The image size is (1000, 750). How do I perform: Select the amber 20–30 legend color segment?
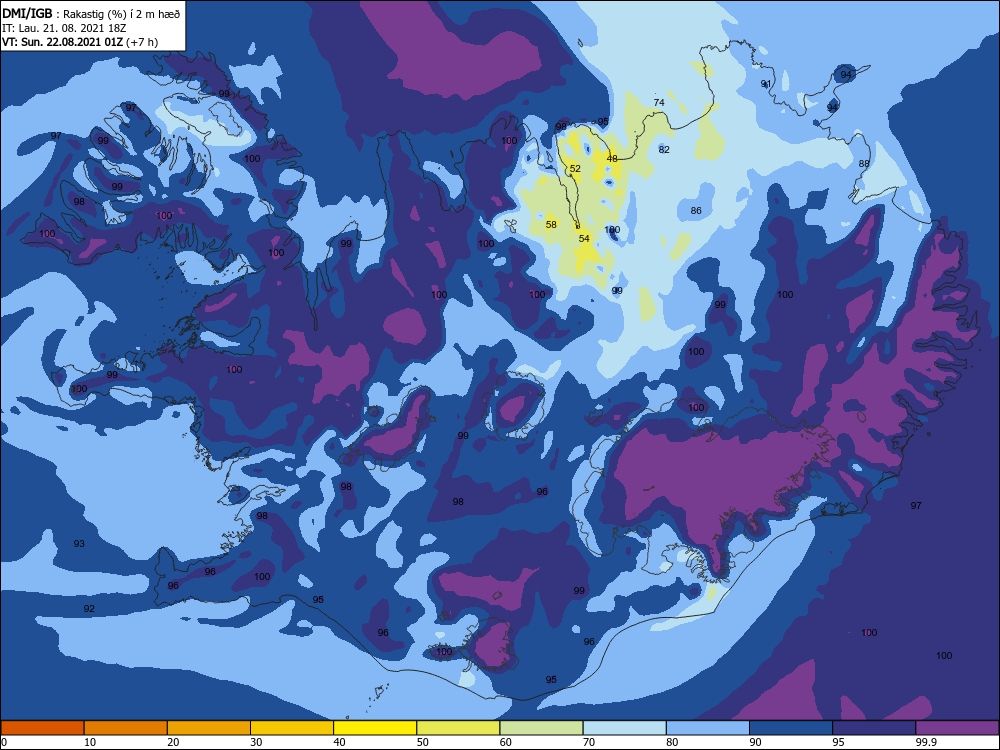209,728
